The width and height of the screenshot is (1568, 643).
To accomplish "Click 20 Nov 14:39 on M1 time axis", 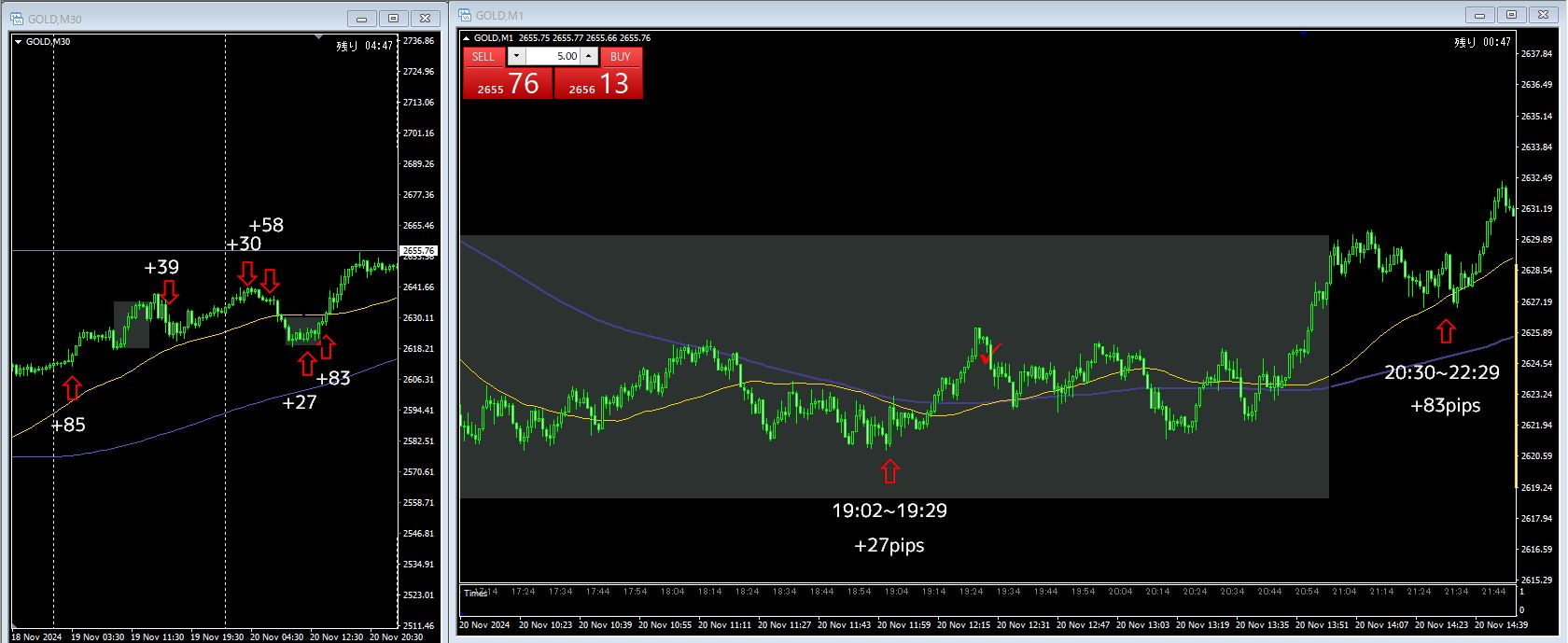I will (1501, 624).
